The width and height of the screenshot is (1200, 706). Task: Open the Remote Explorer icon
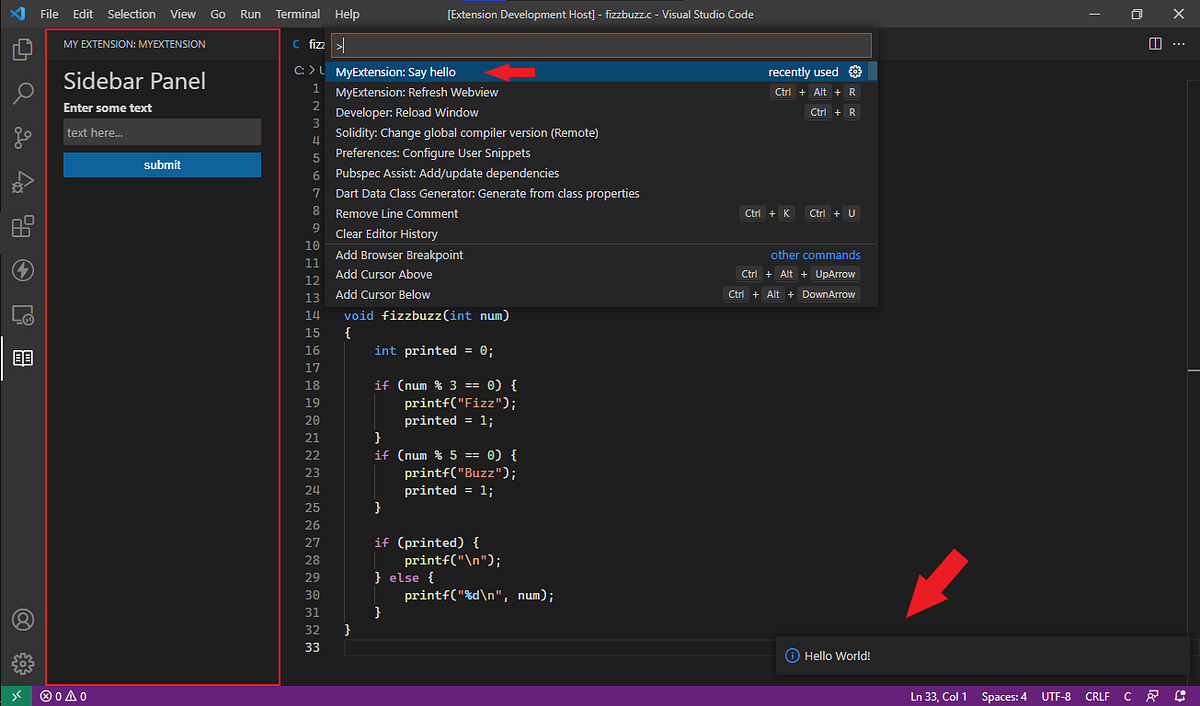(22, 314)
